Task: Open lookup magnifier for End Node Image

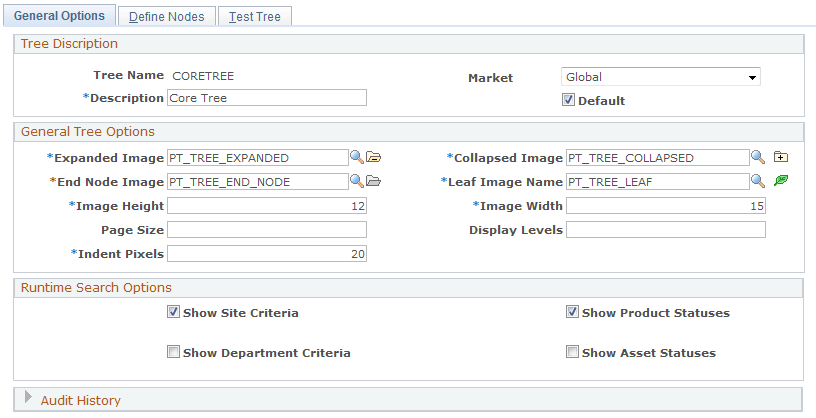Action: click(356, 181)
